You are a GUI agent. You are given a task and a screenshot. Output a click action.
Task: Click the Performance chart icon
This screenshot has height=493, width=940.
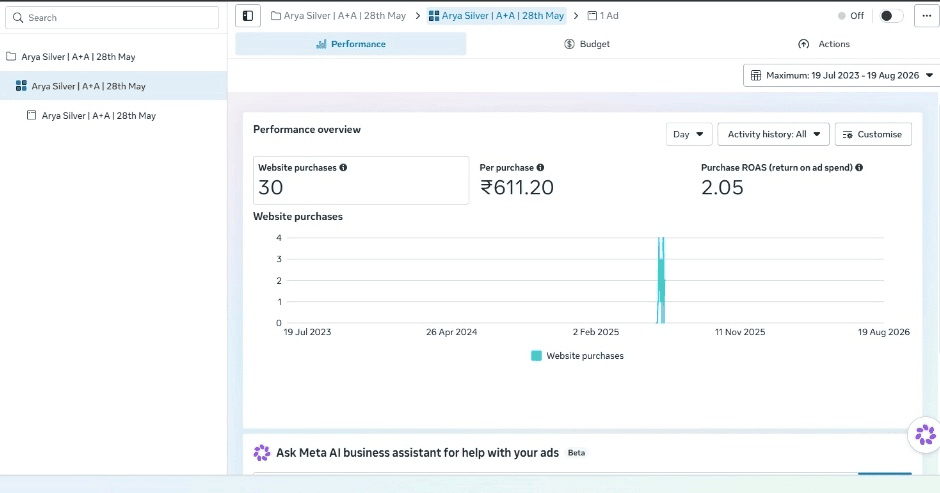(x=321, y=44)
